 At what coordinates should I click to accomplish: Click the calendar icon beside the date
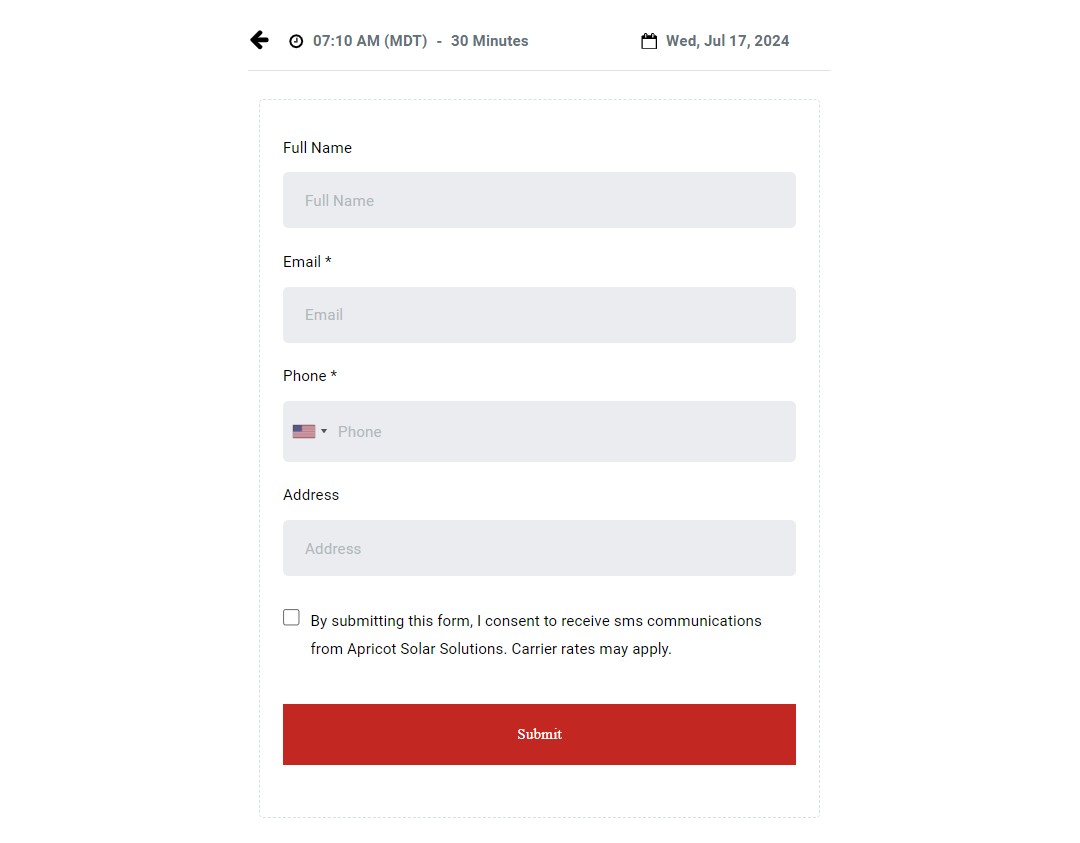pyautogui.click(x=649, y=41)
